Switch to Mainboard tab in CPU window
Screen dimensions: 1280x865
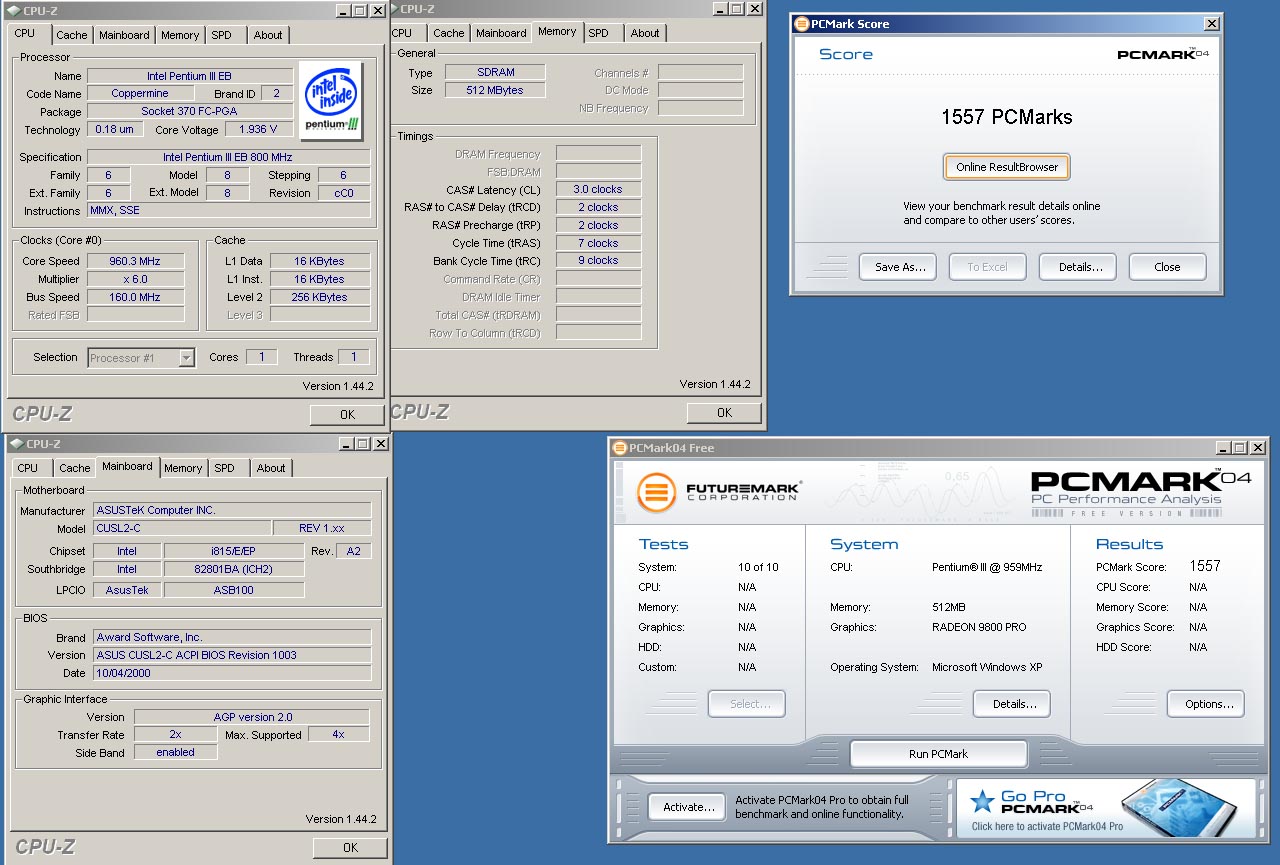point(124,35)
